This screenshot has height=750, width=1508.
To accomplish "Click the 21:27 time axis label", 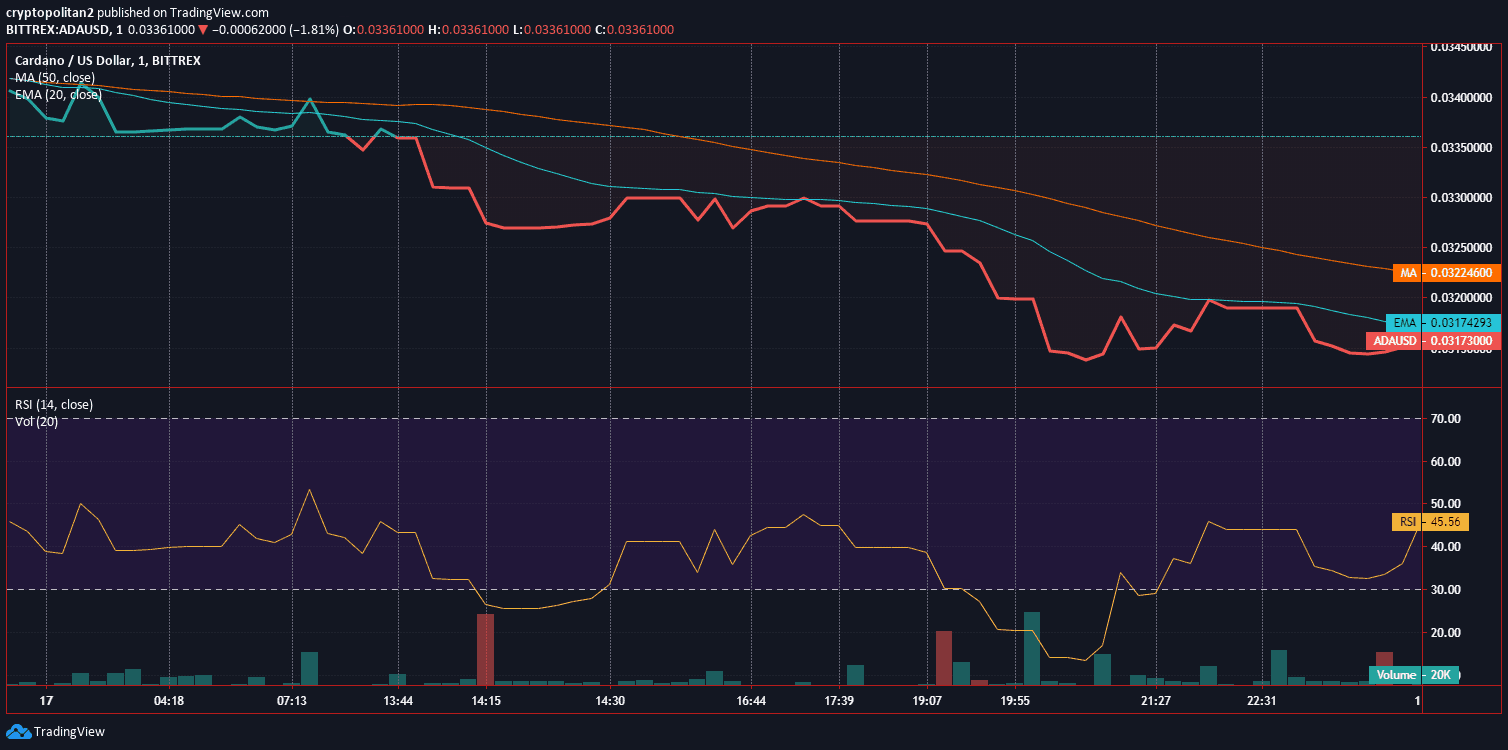I will (1155, 701).
